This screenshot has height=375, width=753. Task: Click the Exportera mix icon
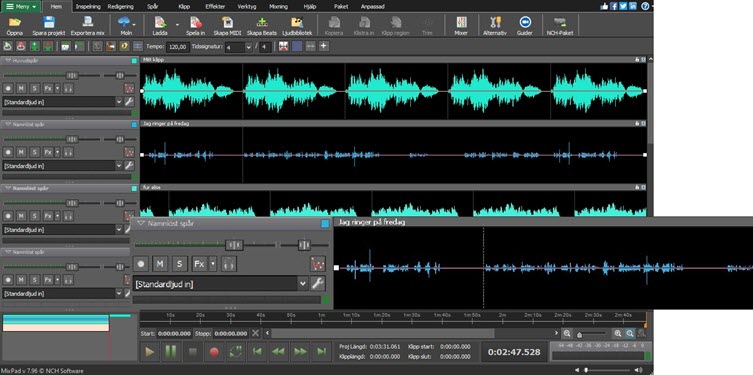87,25
